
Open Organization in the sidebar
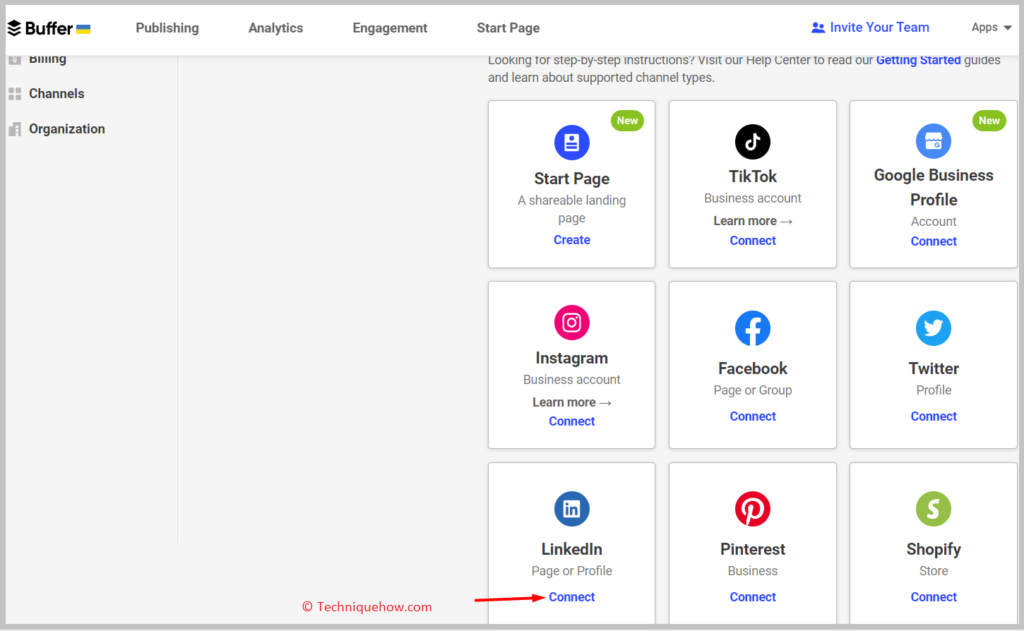tap(67, 129)
